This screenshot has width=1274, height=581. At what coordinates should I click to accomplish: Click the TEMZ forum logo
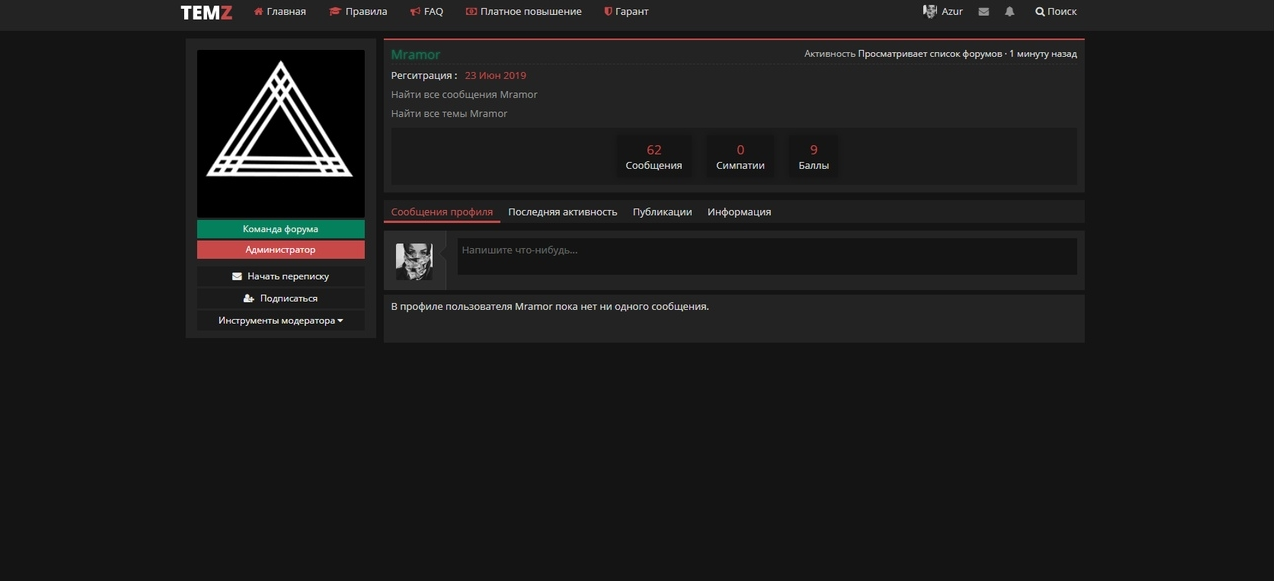206,12
